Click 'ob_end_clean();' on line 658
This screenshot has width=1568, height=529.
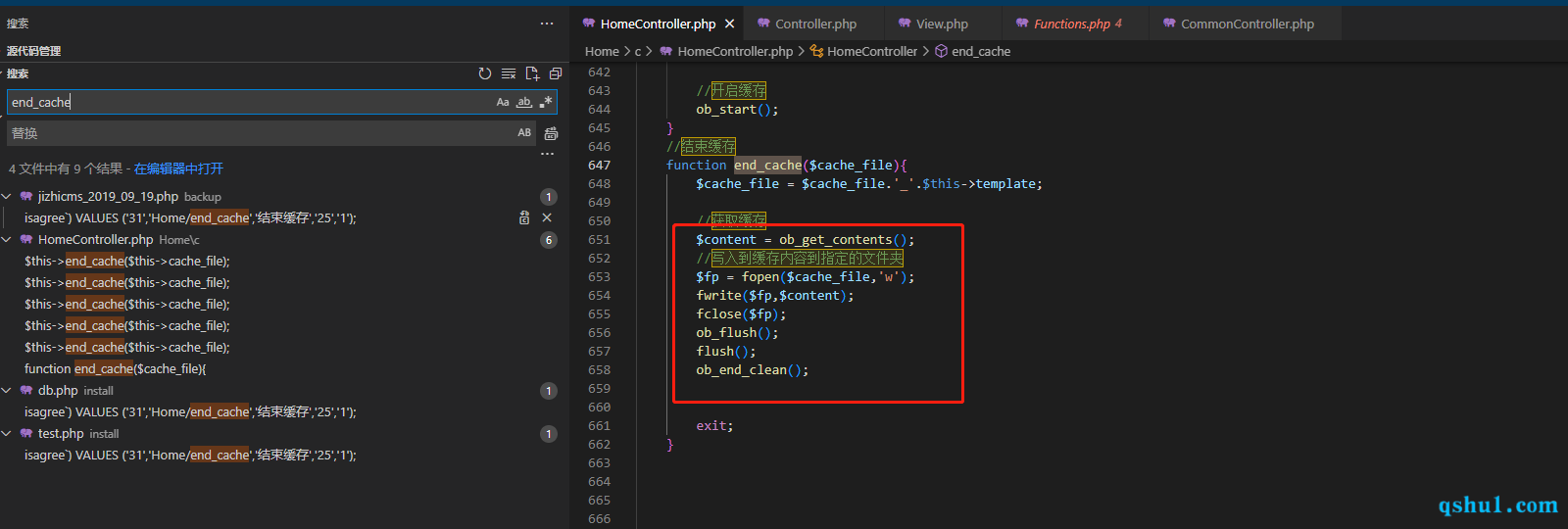[x=753, y=369]
